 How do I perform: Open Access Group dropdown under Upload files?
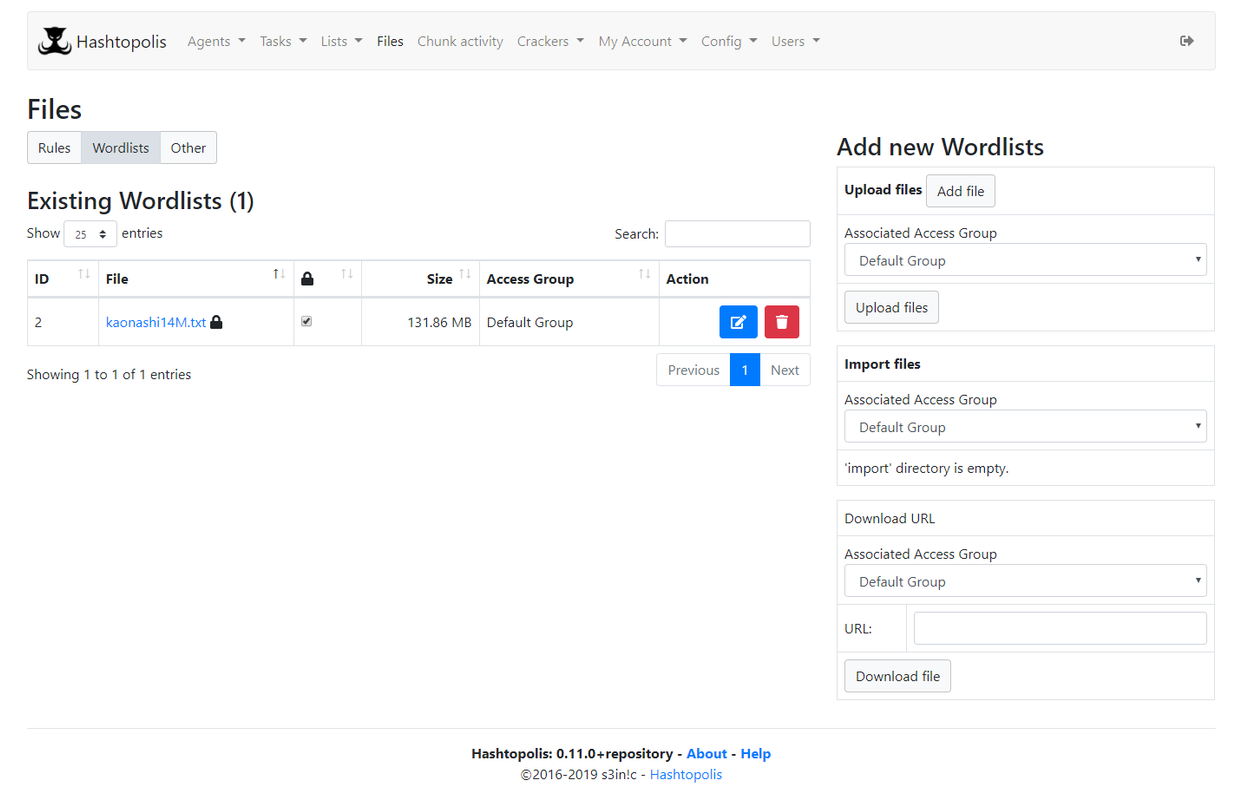click(1025, 260)
